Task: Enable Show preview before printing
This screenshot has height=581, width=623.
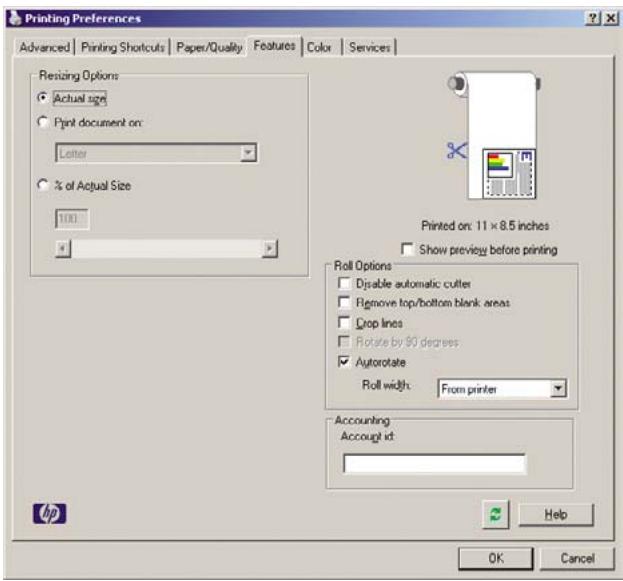Action: click(407, 249)
